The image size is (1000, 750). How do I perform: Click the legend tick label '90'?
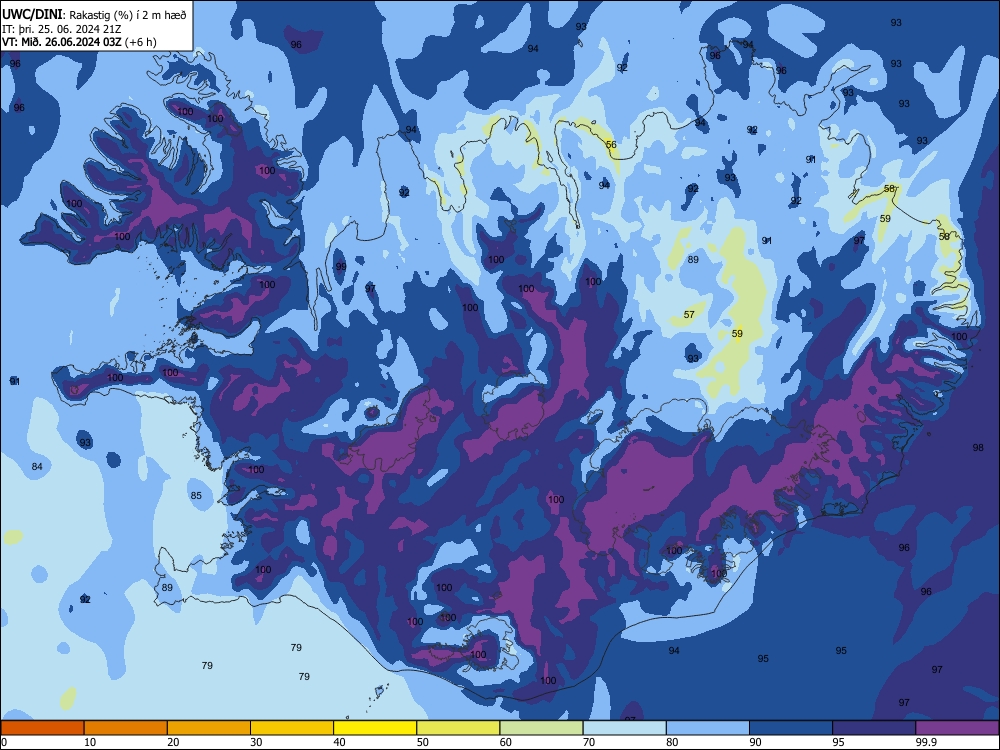[x=755, y=742]
